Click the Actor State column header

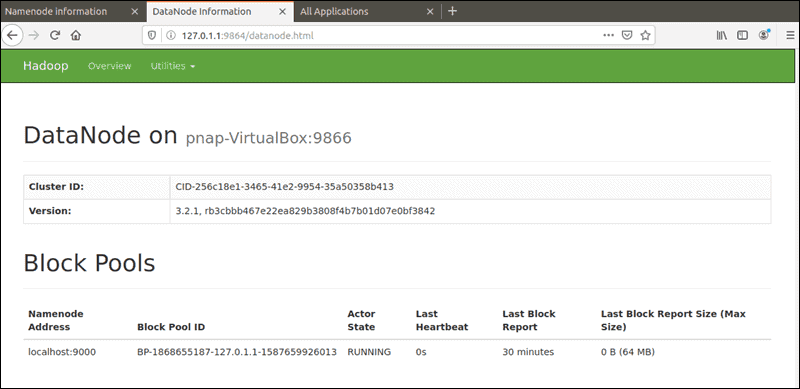click(x=361, y=321)
